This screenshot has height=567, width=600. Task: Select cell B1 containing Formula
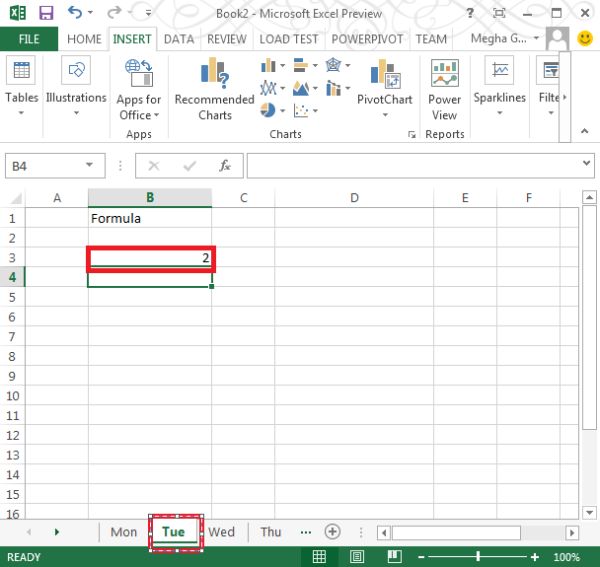pyautogui.click(x=150, y=218)
